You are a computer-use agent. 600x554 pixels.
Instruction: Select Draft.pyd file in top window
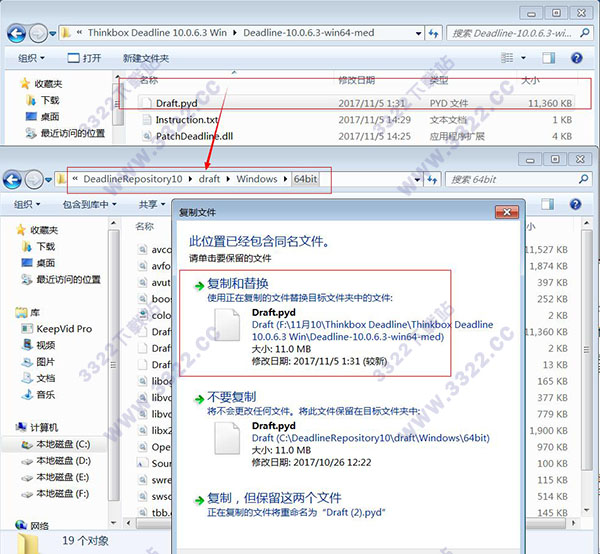tap(356, 103)
